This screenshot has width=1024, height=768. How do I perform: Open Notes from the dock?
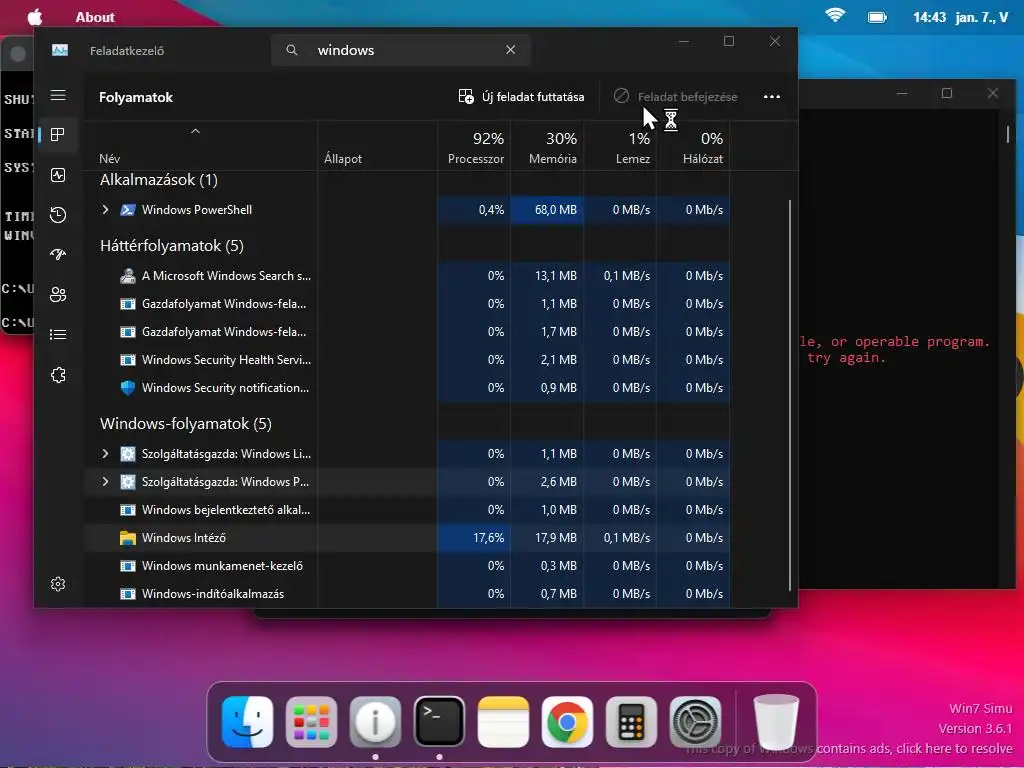504,722
